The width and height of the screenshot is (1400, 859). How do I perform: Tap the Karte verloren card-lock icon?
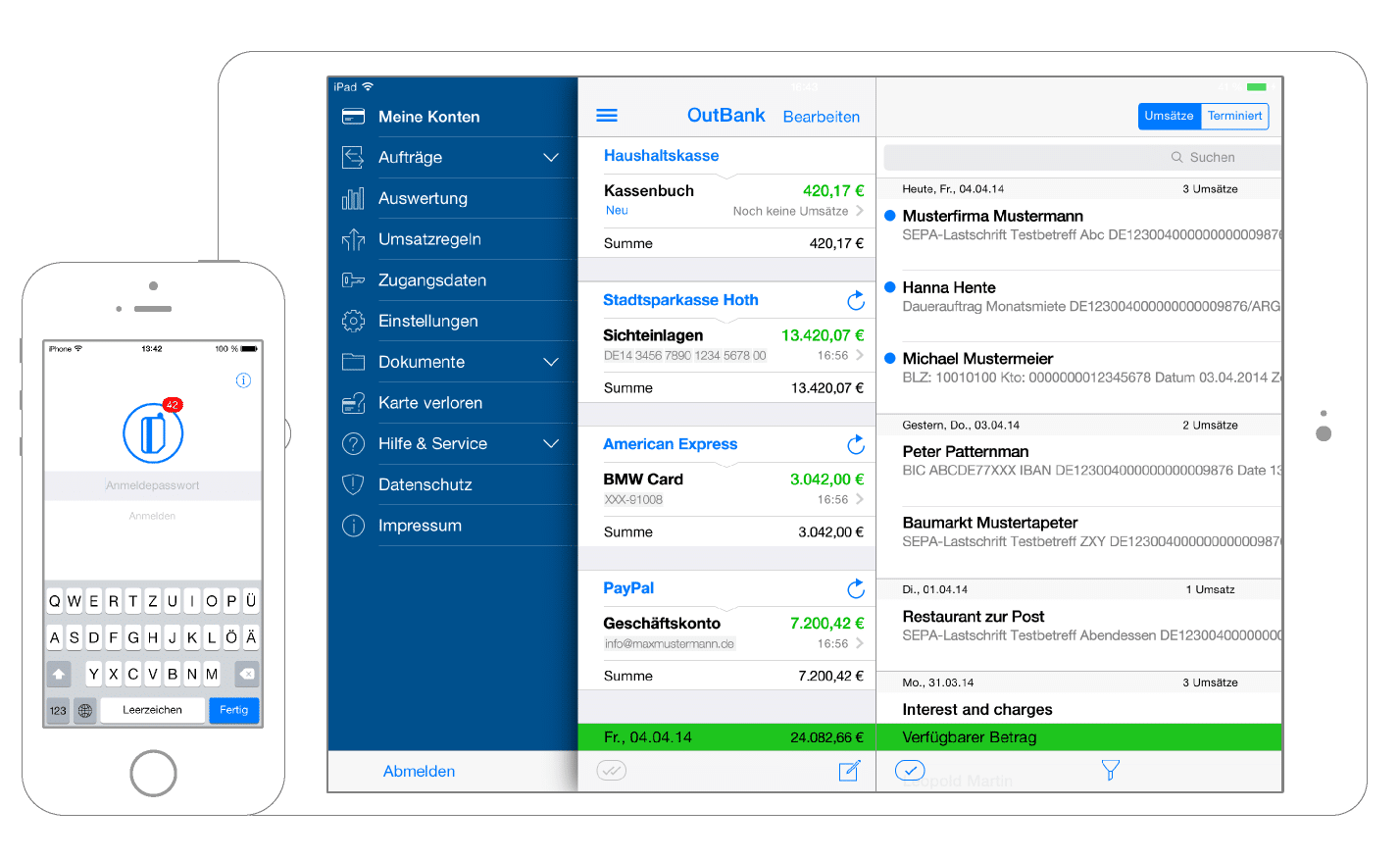click(x=353, y=403)
